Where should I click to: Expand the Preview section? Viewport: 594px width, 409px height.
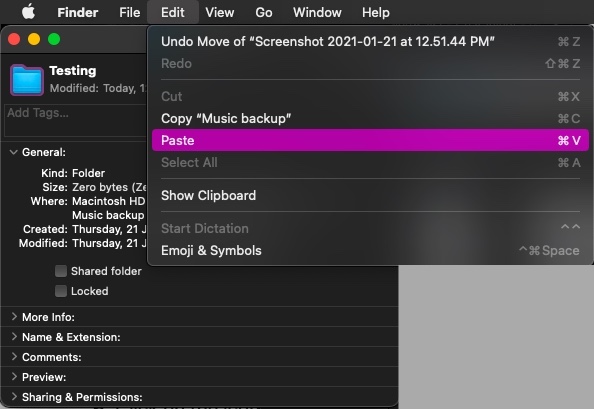coord(14,377)
